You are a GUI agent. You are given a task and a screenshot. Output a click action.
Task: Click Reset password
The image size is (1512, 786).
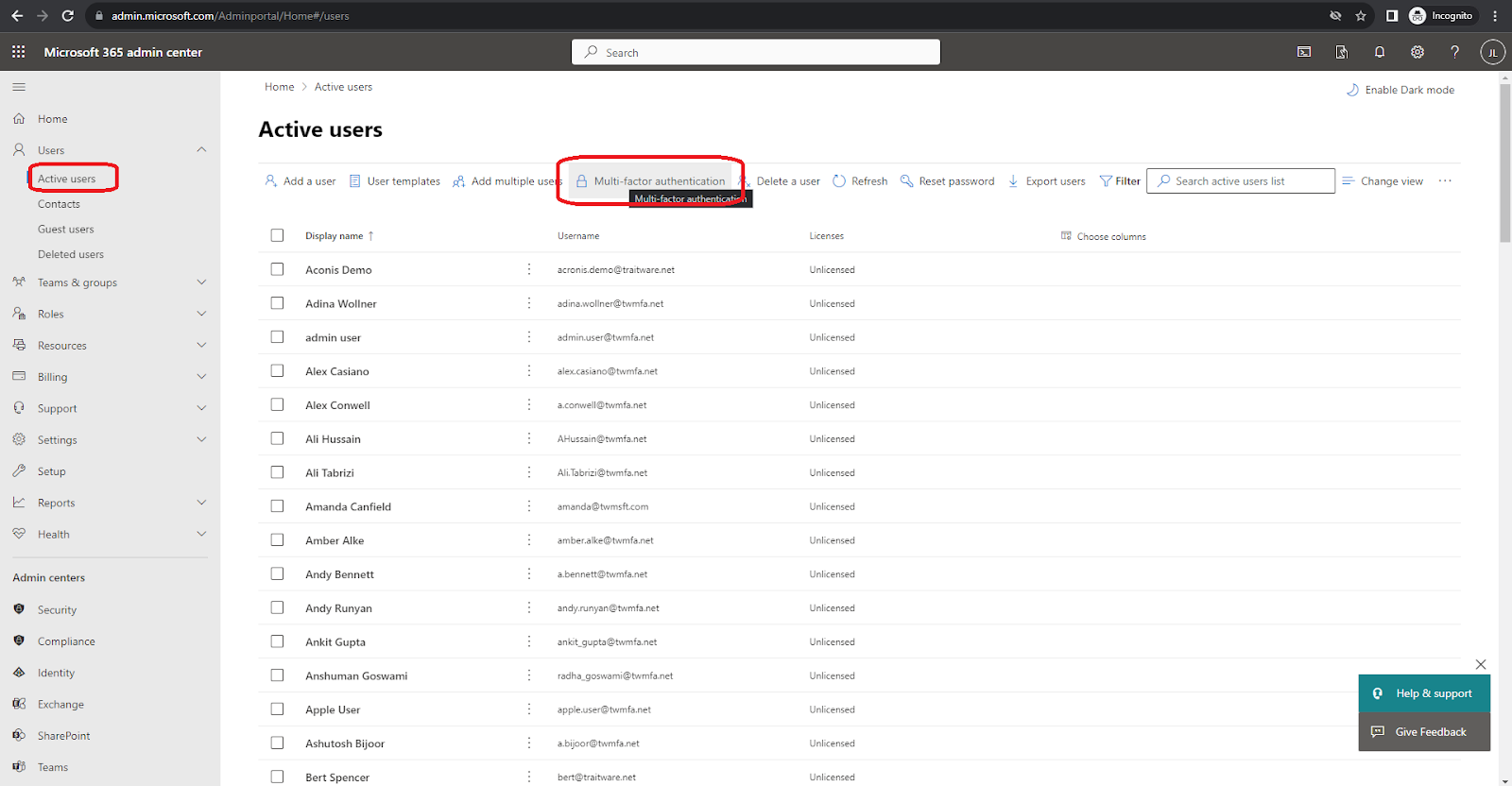947,180
